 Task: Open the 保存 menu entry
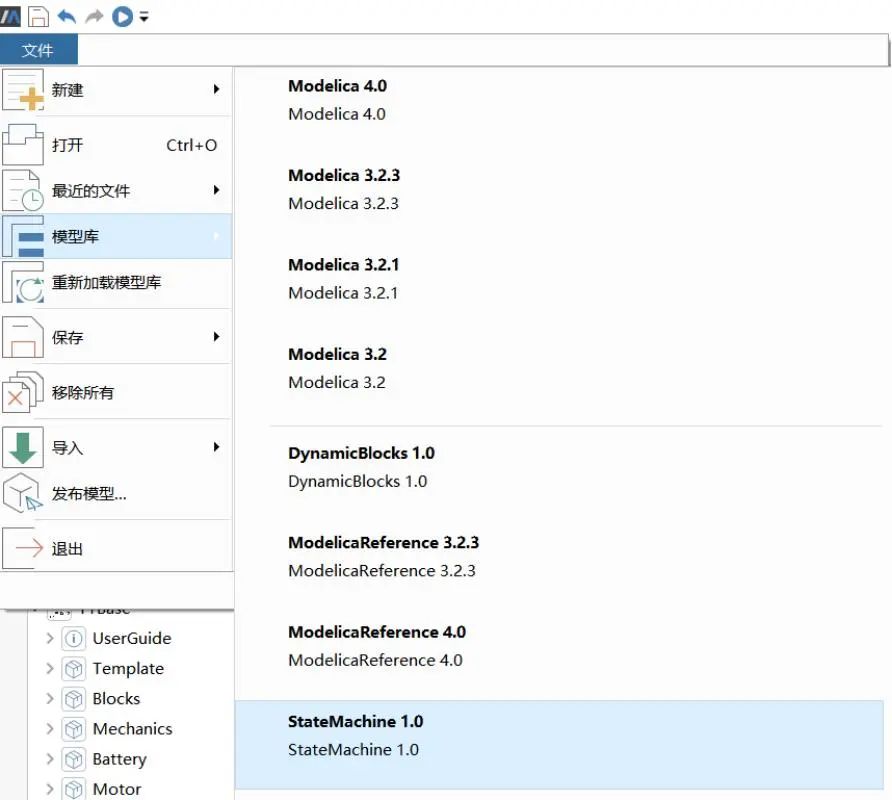coord(116,337)
